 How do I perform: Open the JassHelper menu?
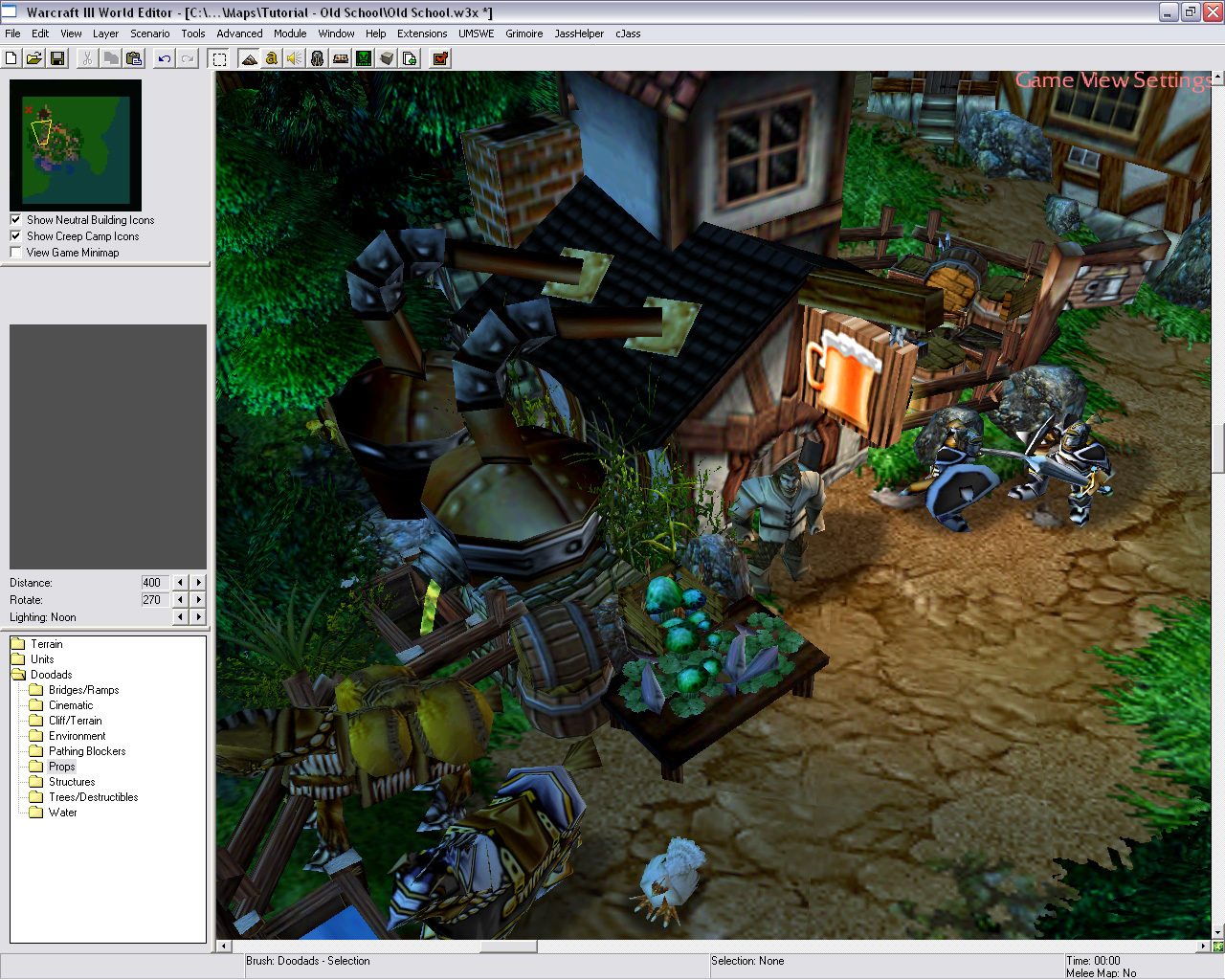579,33
